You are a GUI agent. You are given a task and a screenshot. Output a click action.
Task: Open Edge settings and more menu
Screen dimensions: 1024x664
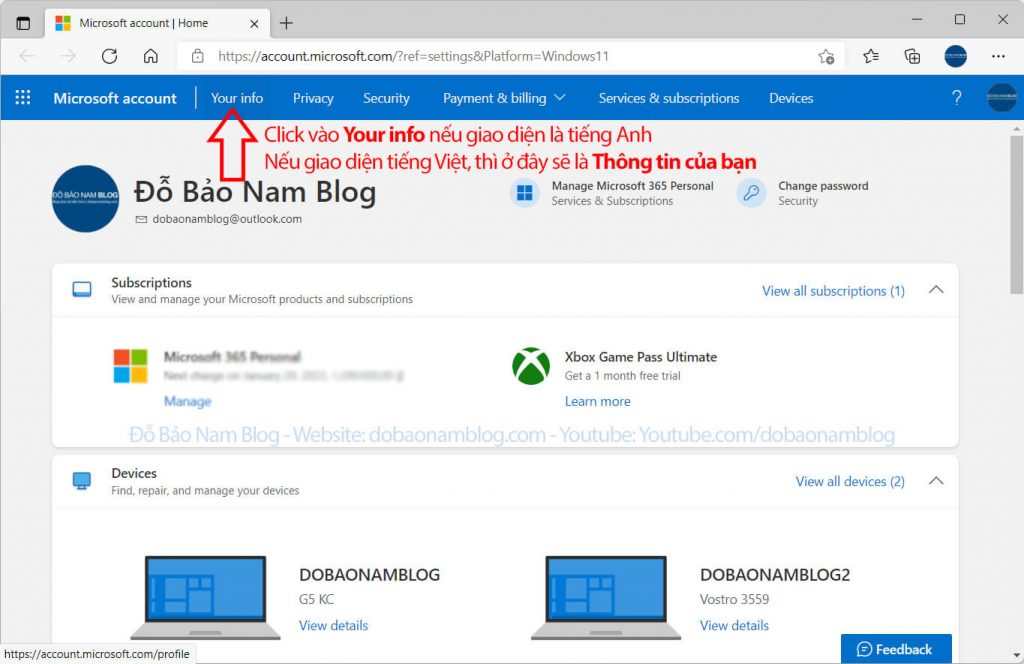point(998,56)
